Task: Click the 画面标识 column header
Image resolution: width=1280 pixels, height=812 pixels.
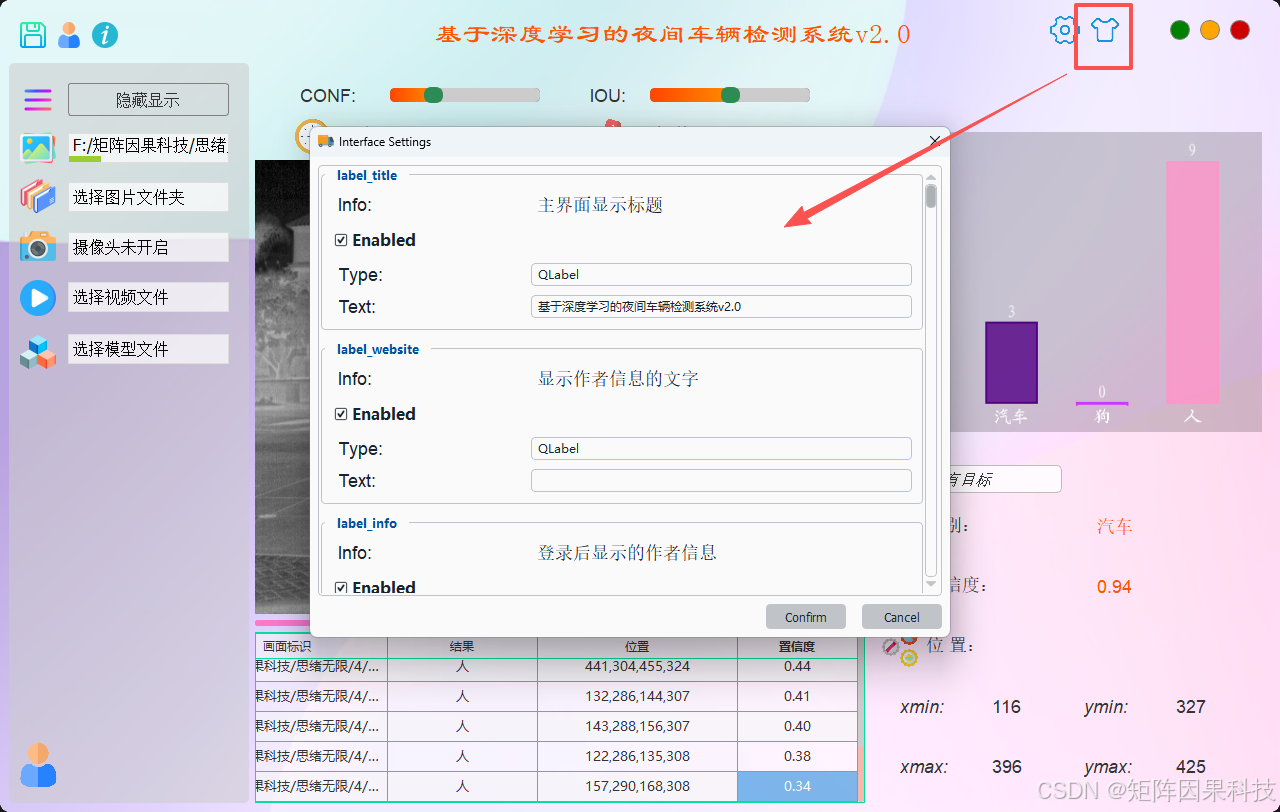Action: coord(321,647)
